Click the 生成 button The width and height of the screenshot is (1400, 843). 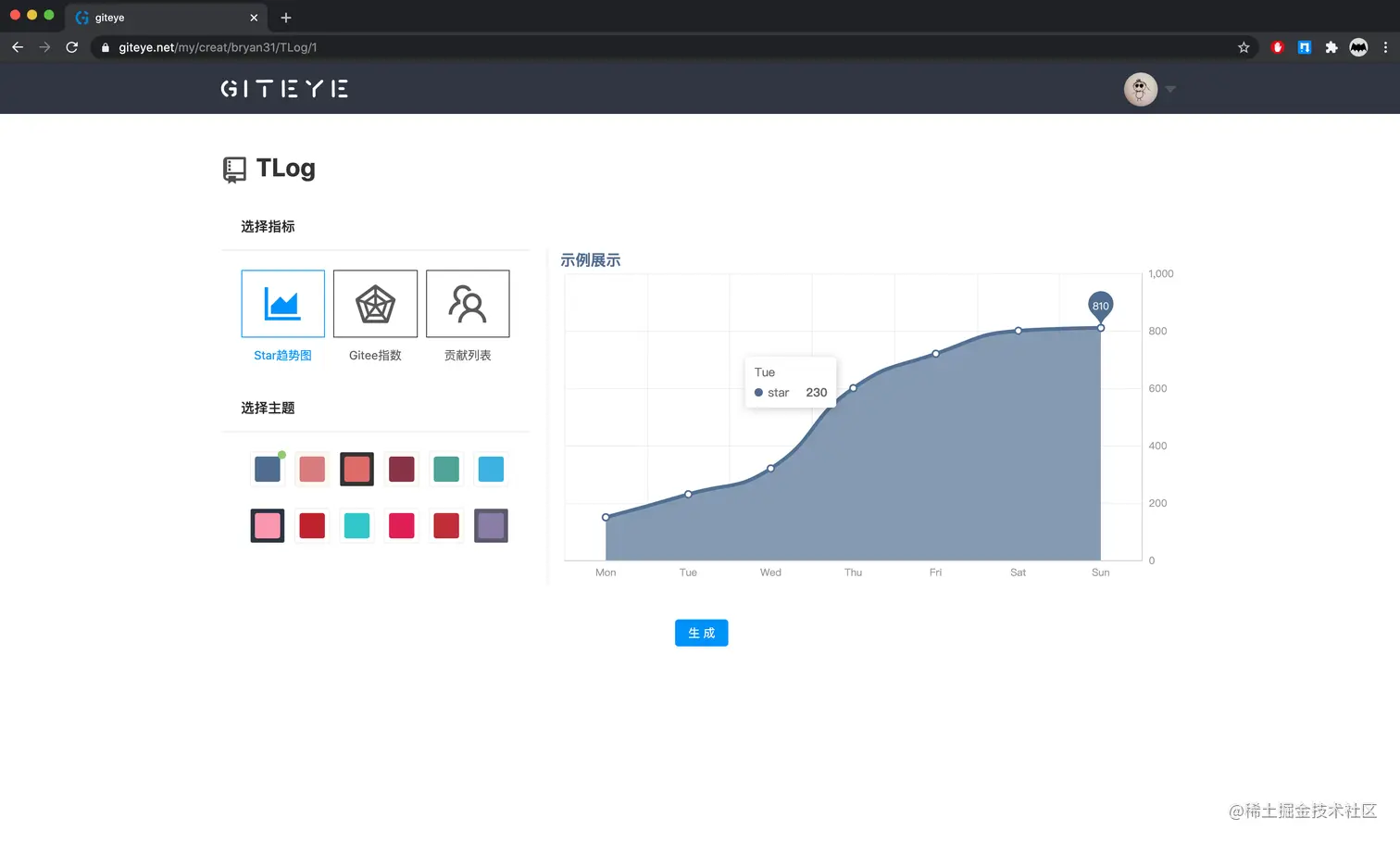click(x=702, y=633)
